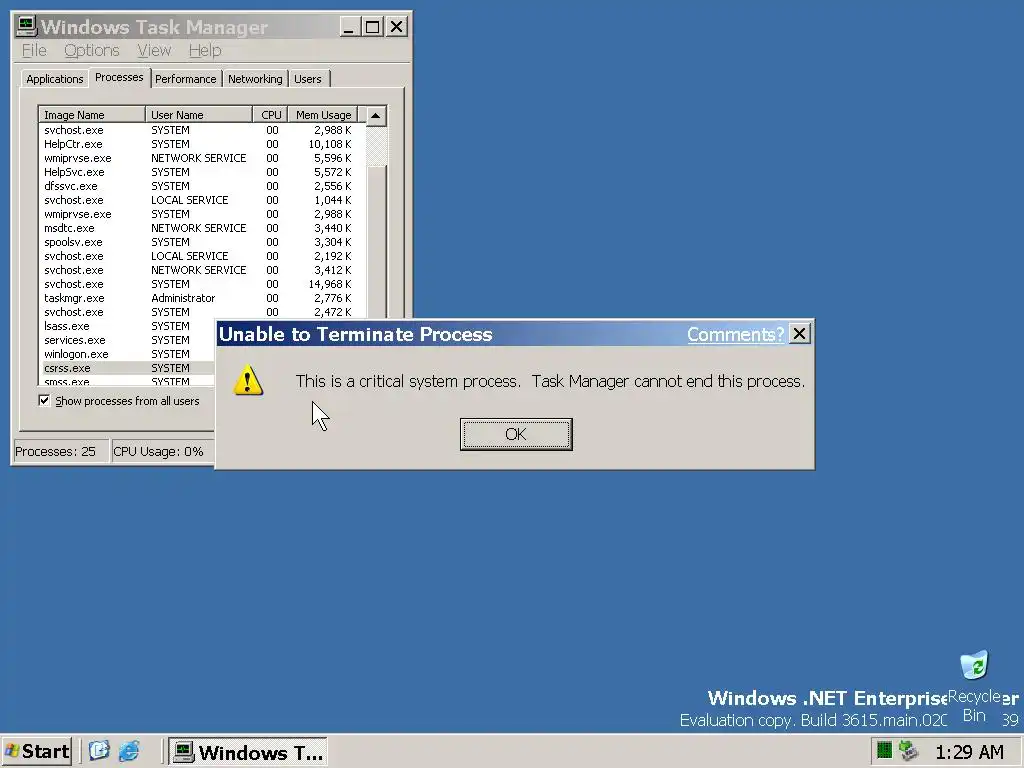Click the network connection tray icon
The width and height of the screenshot is (1024, 768).
pyautogui.click(x=908, y=750)
